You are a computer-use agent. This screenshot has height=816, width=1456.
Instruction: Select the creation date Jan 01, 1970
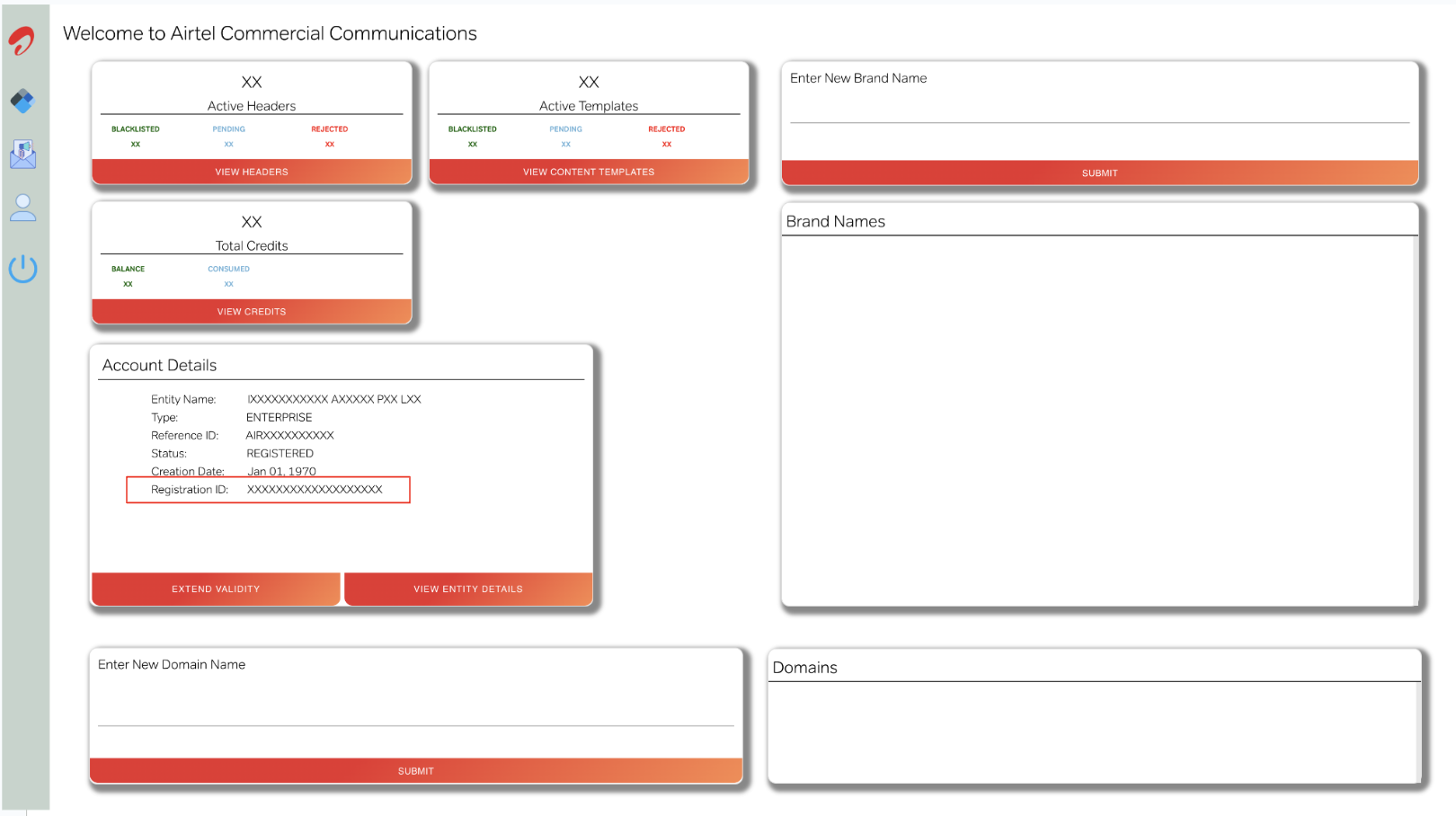pos(282,471)
